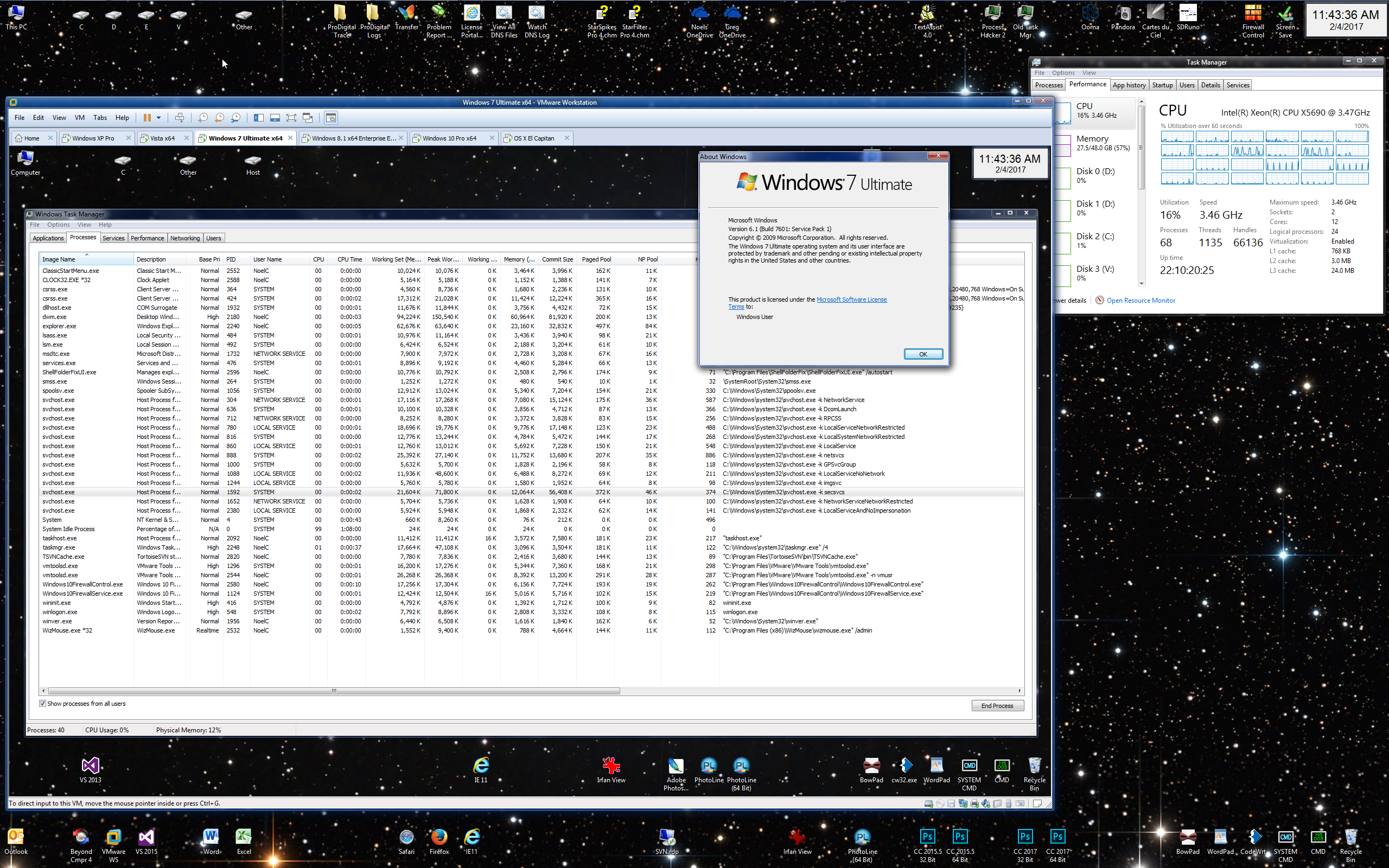Click the revert to snapshot toolbar icon
Viewport: 1389px width, 868px height.
(x=219, y=118)
